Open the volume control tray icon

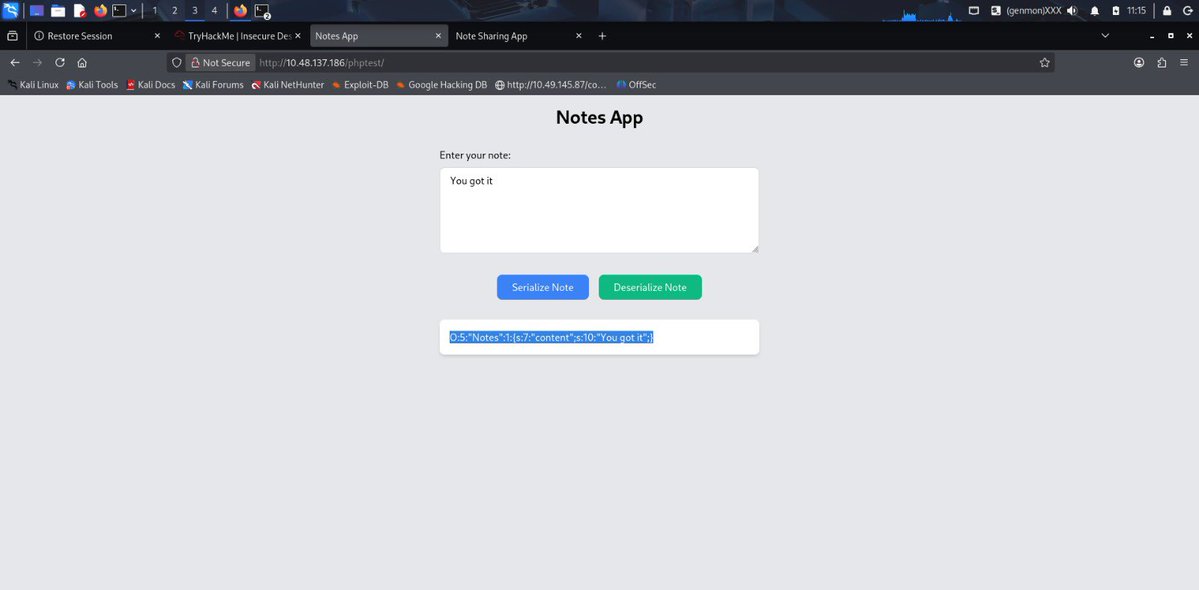coord(1072,11)
